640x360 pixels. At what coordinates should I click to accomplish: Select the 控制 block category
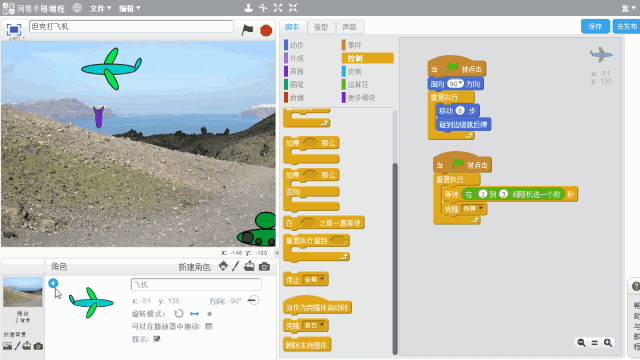tap(367, 58)
